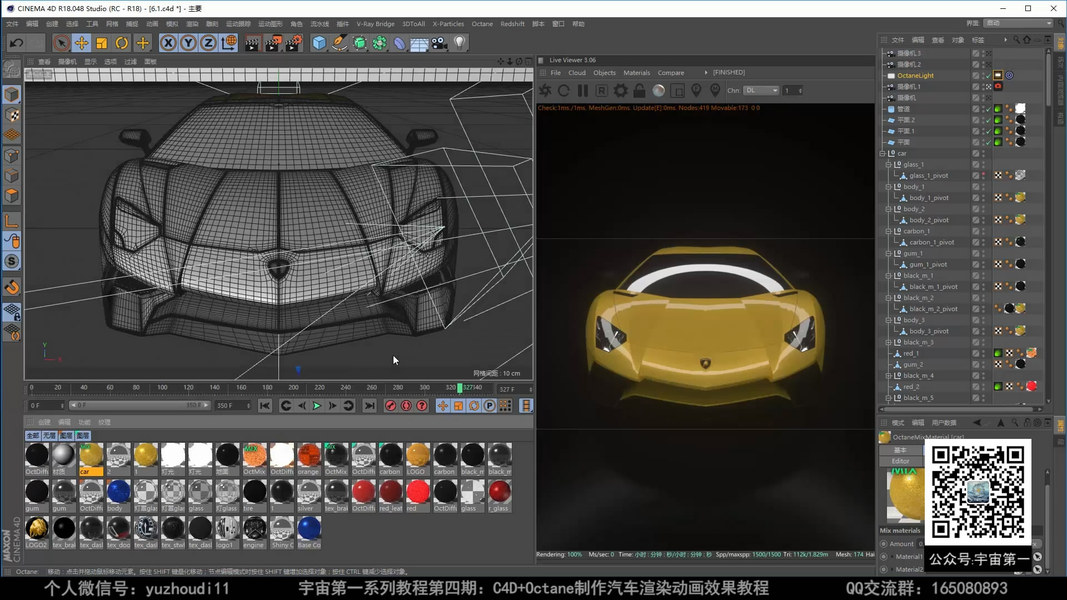Collapse the glass_1 tree node
This screenshot has height=600, width=1067.
click(889, 164)
